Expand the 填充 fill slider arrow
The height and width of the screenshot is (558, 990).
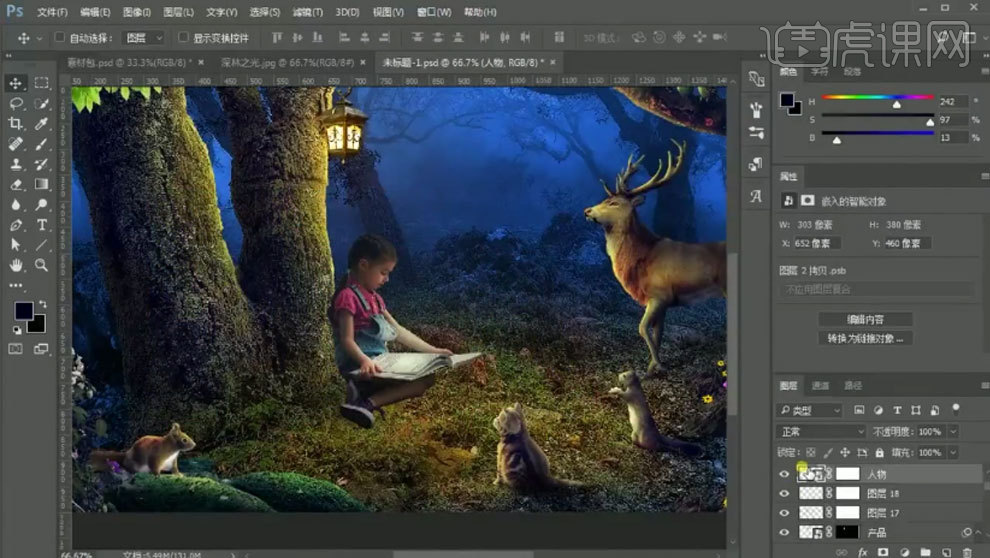point(953,453)
